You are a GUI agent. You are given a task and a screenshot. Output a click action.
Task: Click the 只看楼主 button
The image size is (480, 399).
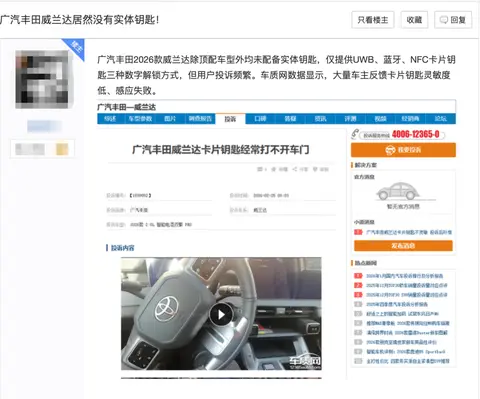[x=373, y=20]
